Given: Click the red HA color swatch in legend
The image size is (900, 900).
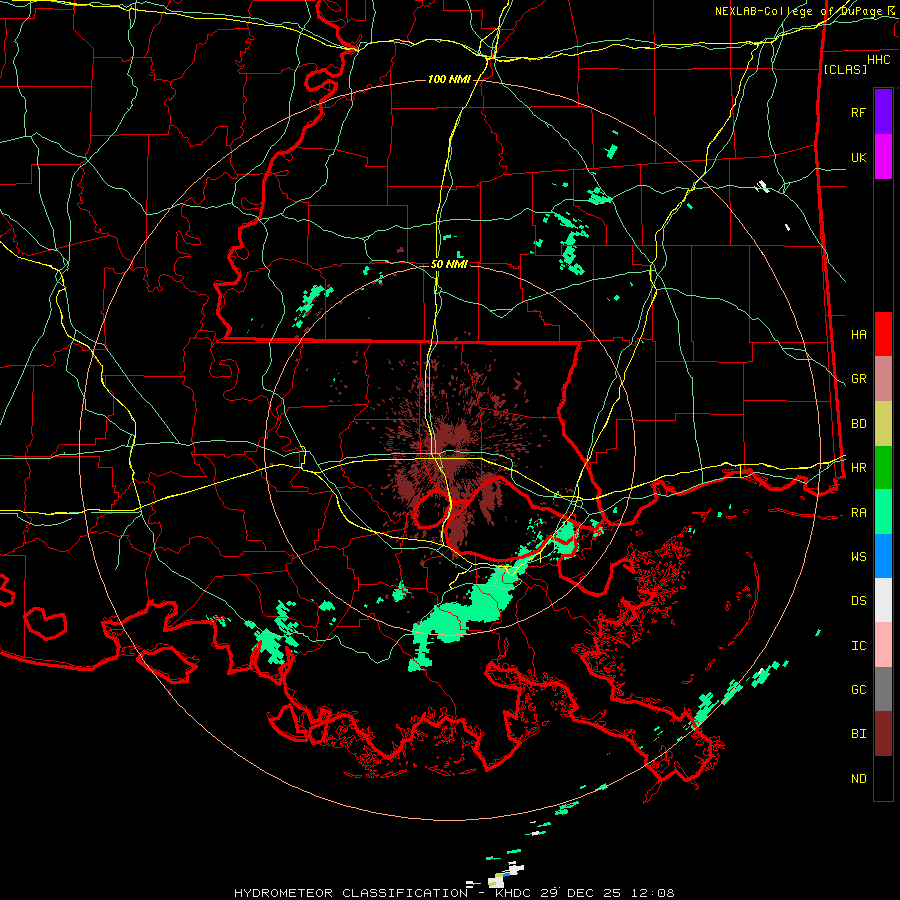Looking at the screenshot, I should point(883,334).
